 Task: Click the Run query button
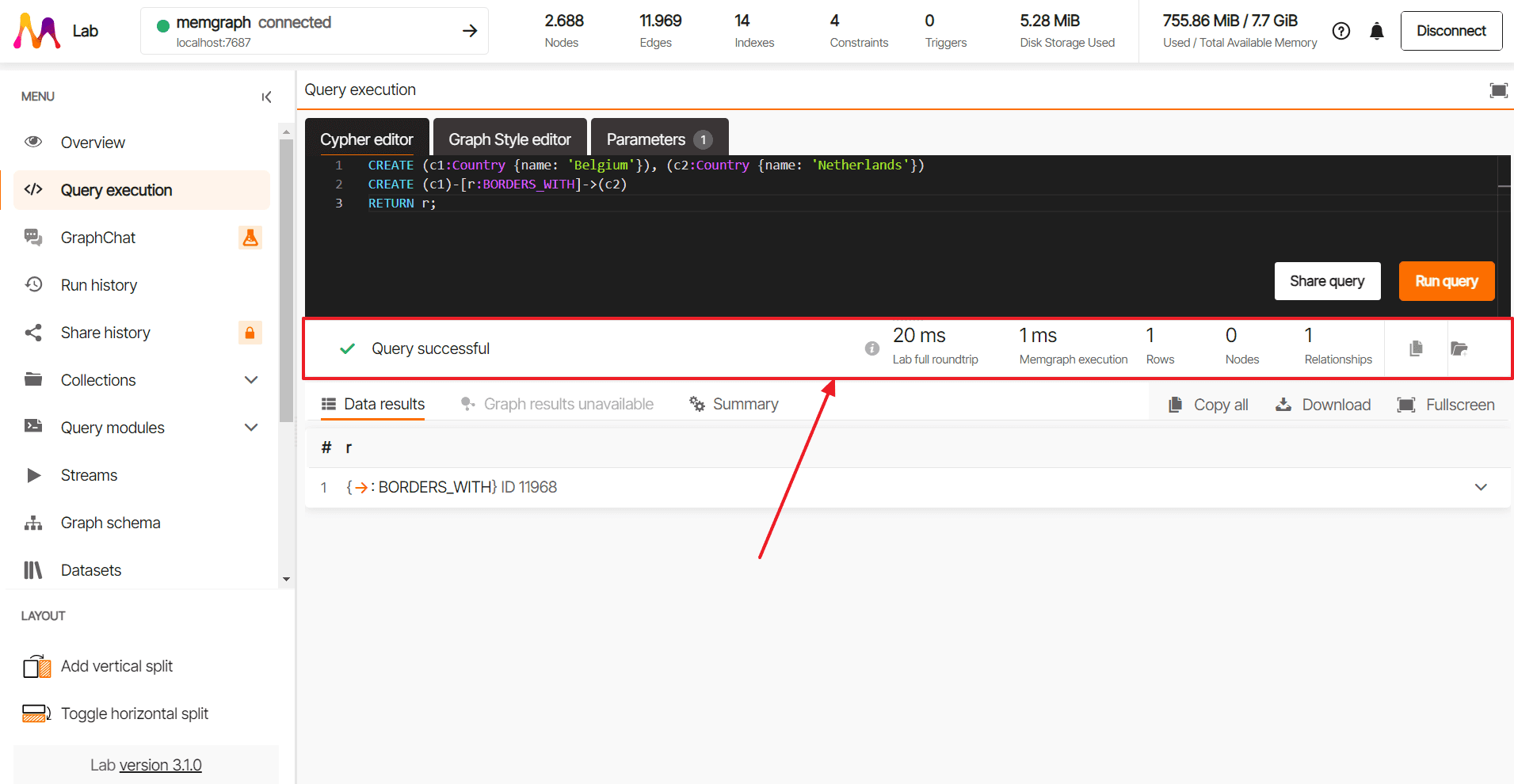point(1446,281)
